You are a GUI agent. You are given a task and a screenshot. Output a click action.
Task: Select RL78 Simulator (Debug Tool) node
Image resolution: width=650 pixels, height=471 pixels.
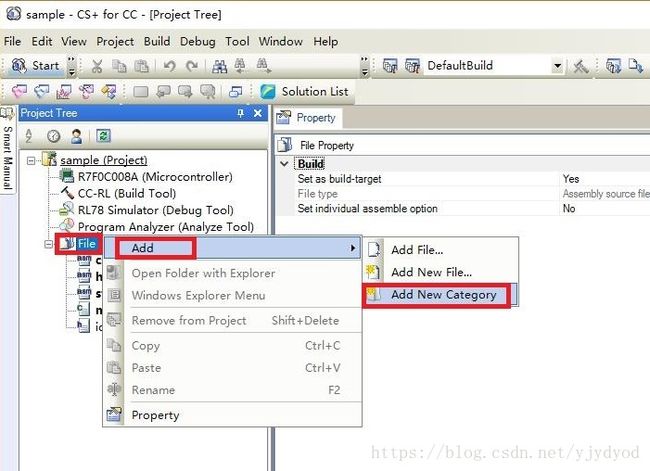[155, 210]
